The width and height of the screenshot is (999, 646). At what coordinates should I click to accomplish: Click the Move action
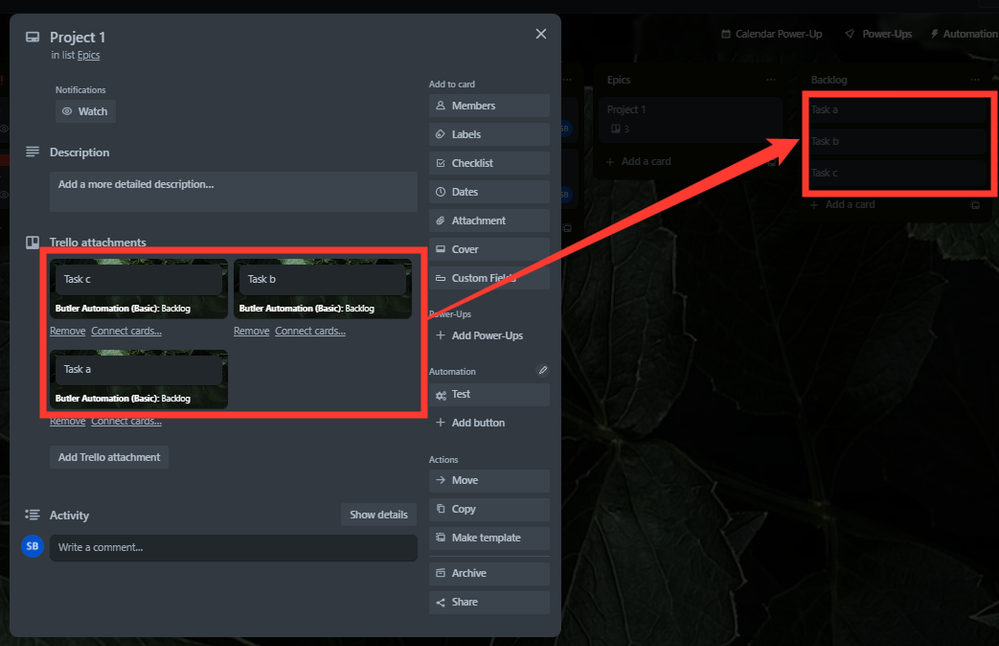(x=489, y=480)
